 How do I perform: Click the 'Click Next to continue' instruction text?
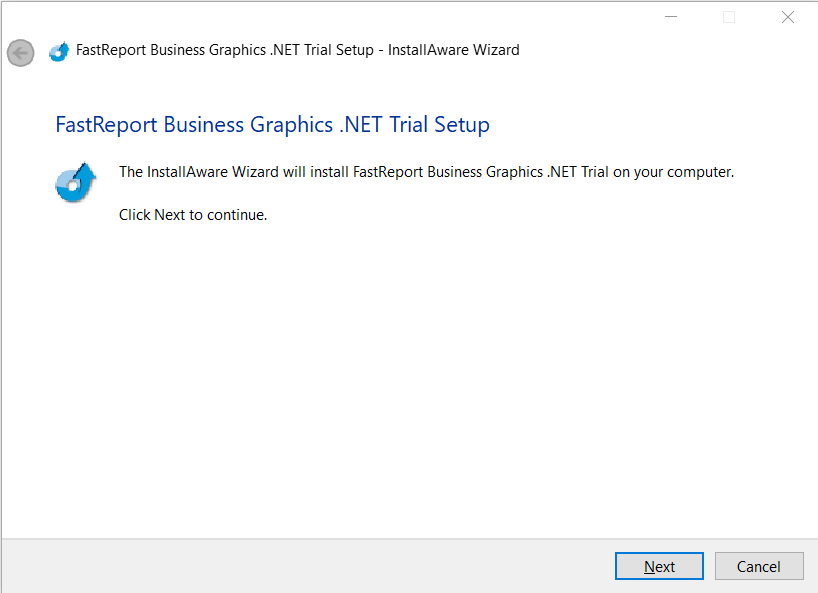click(x=193, y=214)
